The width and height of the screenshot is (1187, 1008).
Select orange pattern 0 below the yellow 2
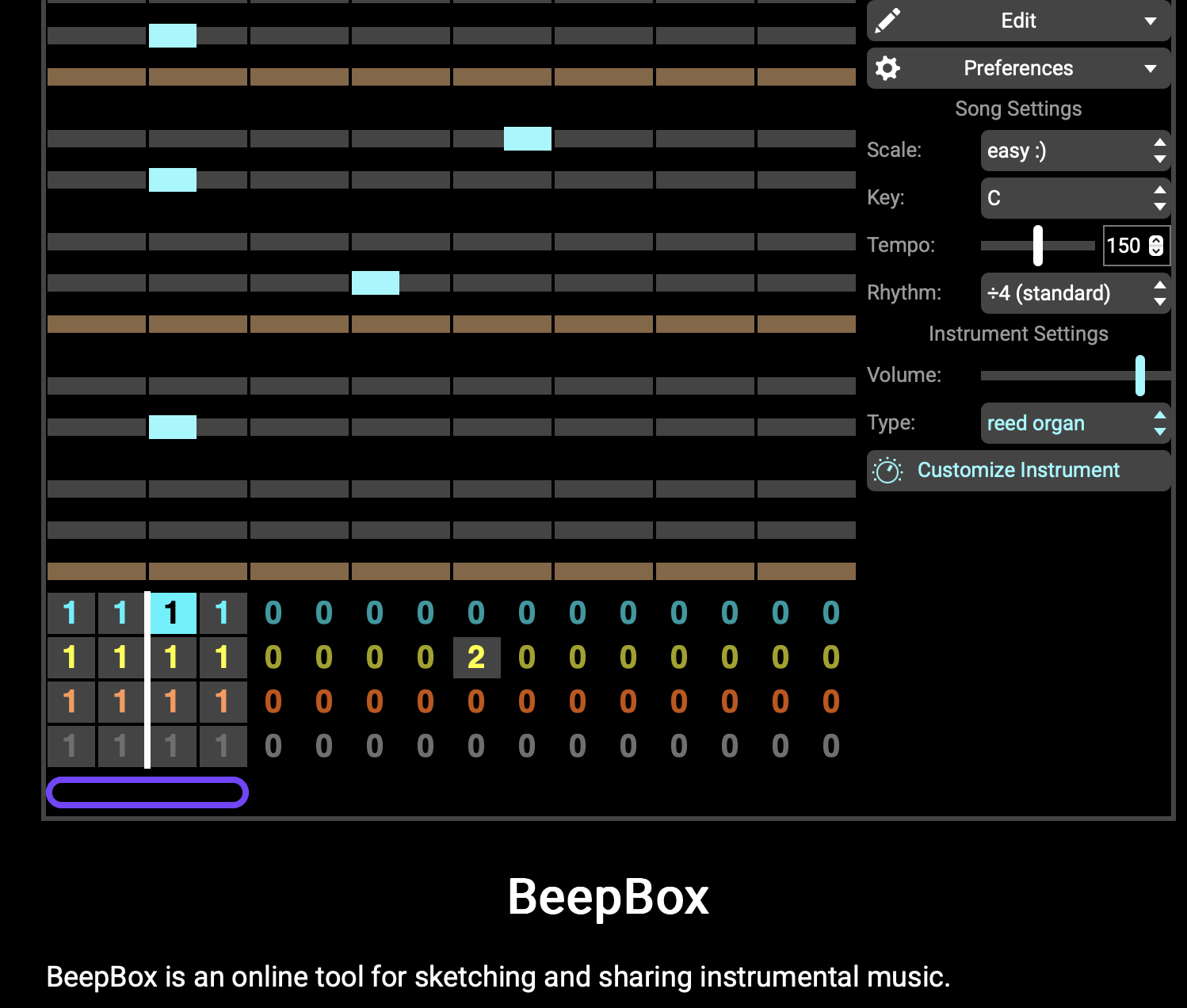[x=477, y=702]
